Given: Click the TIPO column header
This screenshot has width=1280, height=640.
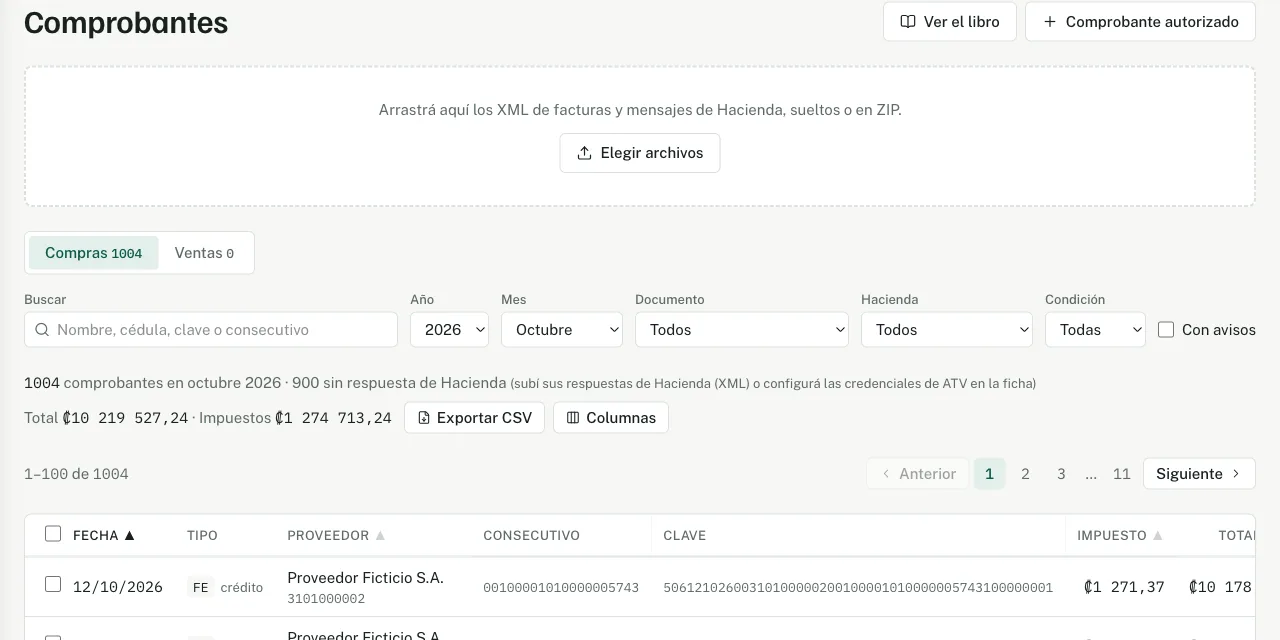Looking at the screenshot, I should click(202, 536).
